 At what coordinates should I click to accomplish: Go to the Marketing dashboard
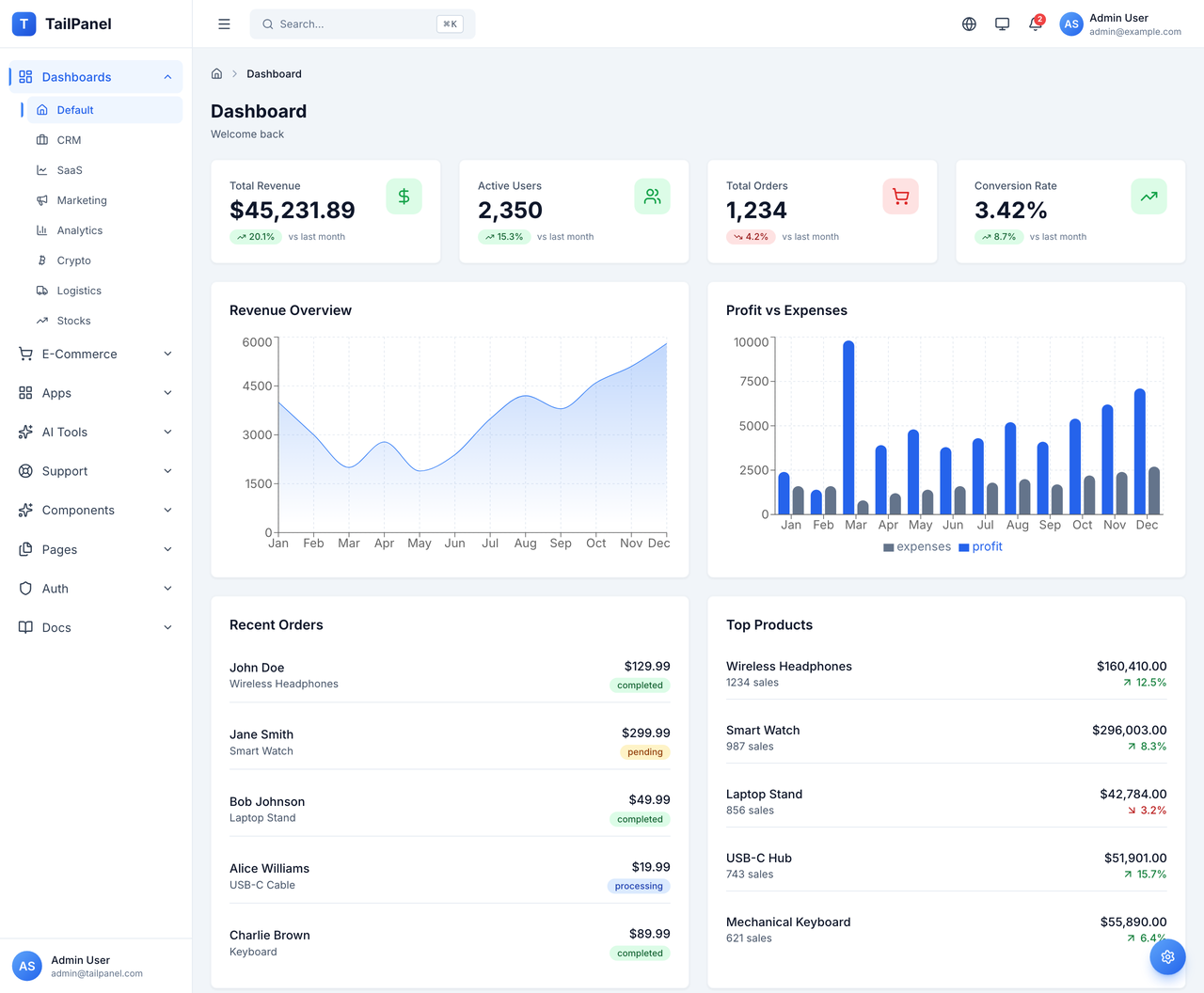pos(104,200)
